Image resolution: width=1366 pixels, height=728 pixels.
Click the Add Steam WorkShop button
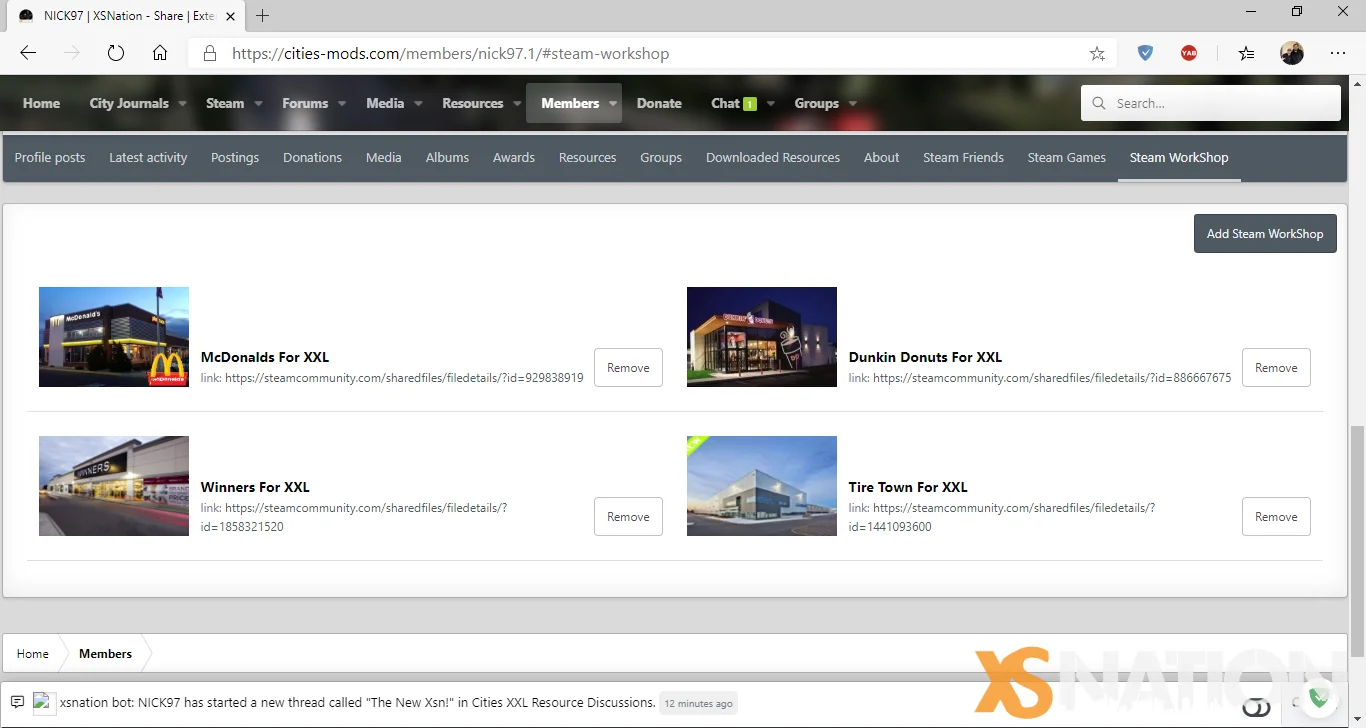[1265, 234]
